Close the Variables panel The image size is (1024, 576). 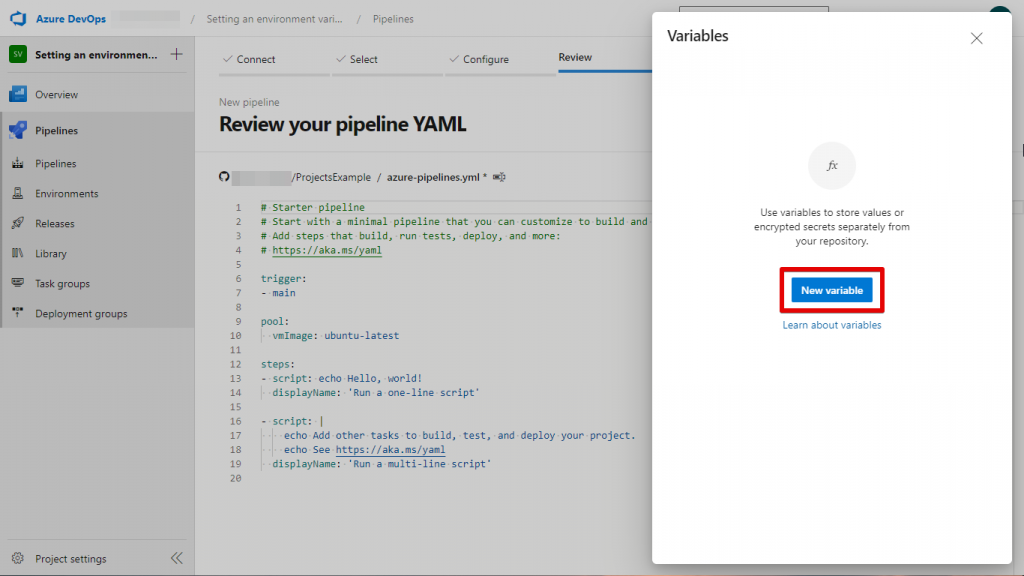pyautogui.click(x=977, y=38)
